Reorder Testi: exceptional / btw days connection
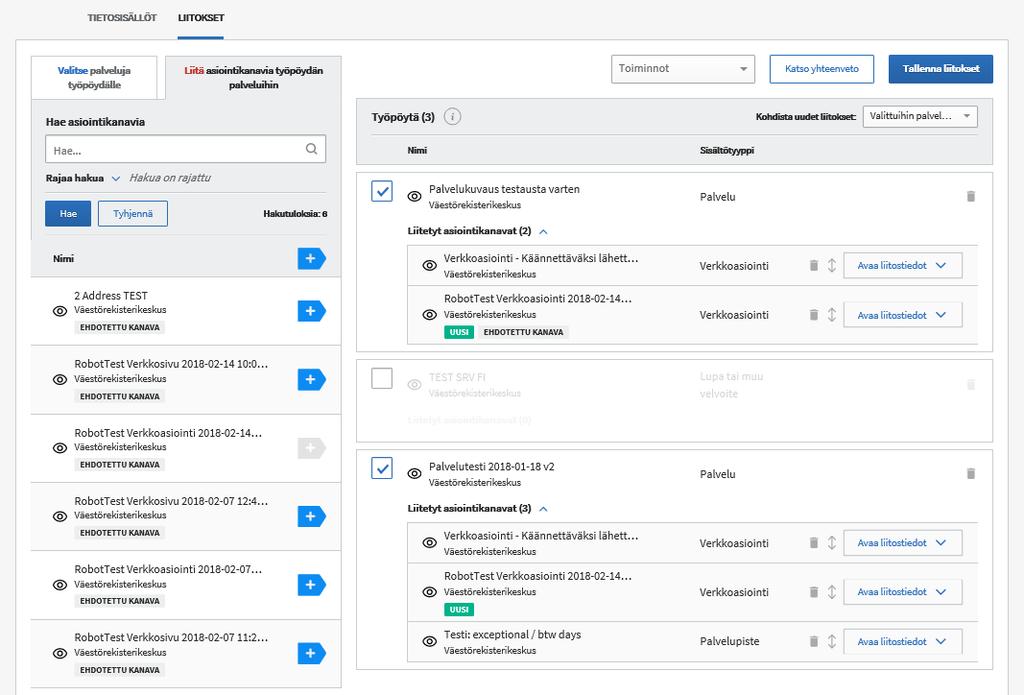Viewport: 1024px width, 695px height. click(832, 641)
